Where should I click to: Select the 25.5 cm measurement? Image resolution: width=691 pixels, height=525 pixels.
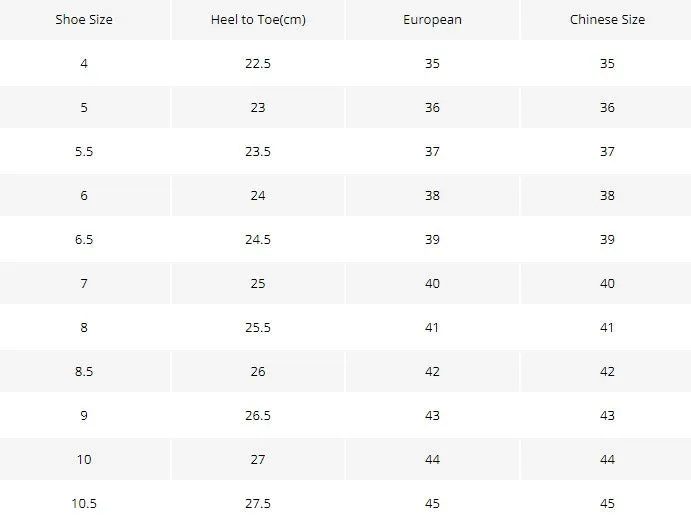(258, 327)
